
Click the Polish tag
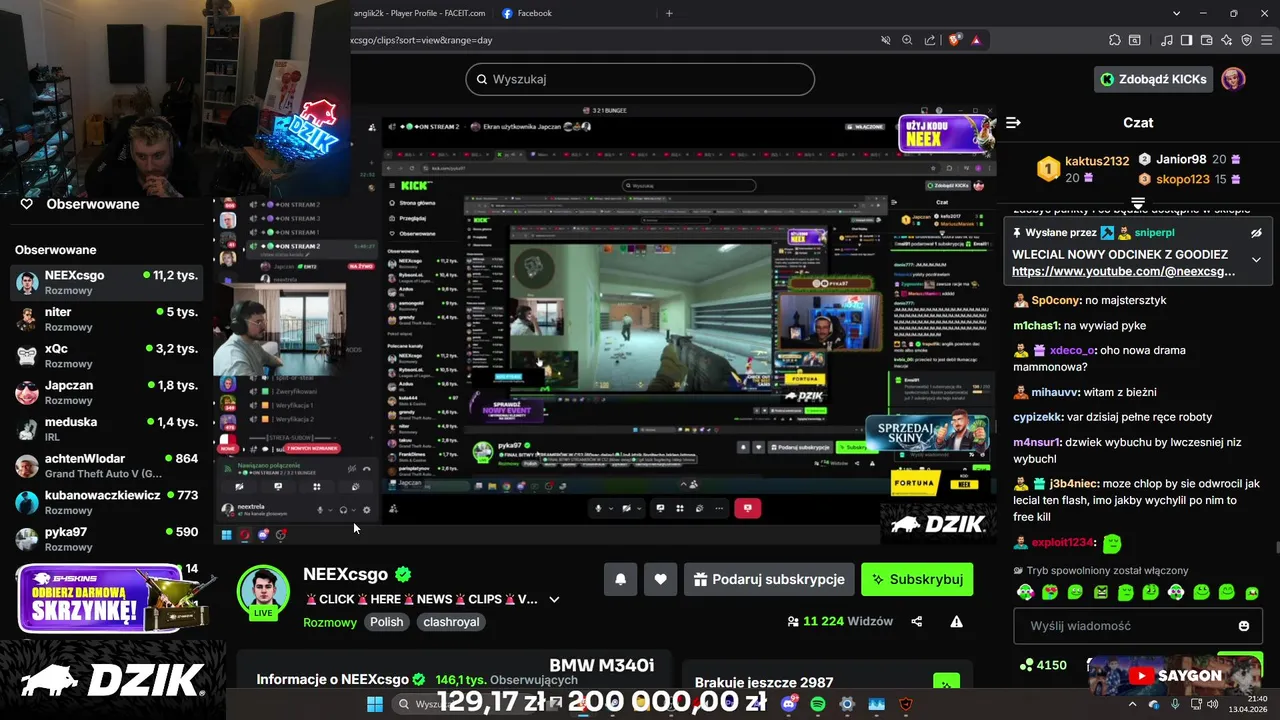(386, 622)
